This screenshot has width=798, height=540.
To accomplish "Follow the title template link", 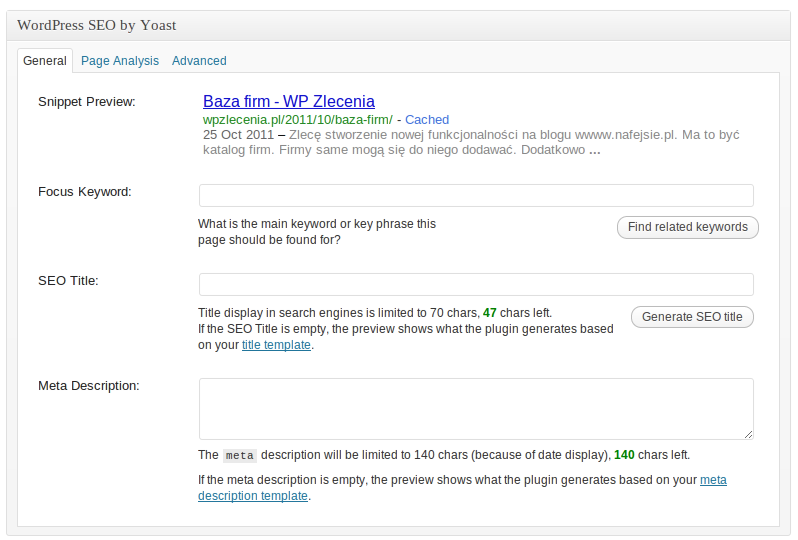I will coord(276,345).
